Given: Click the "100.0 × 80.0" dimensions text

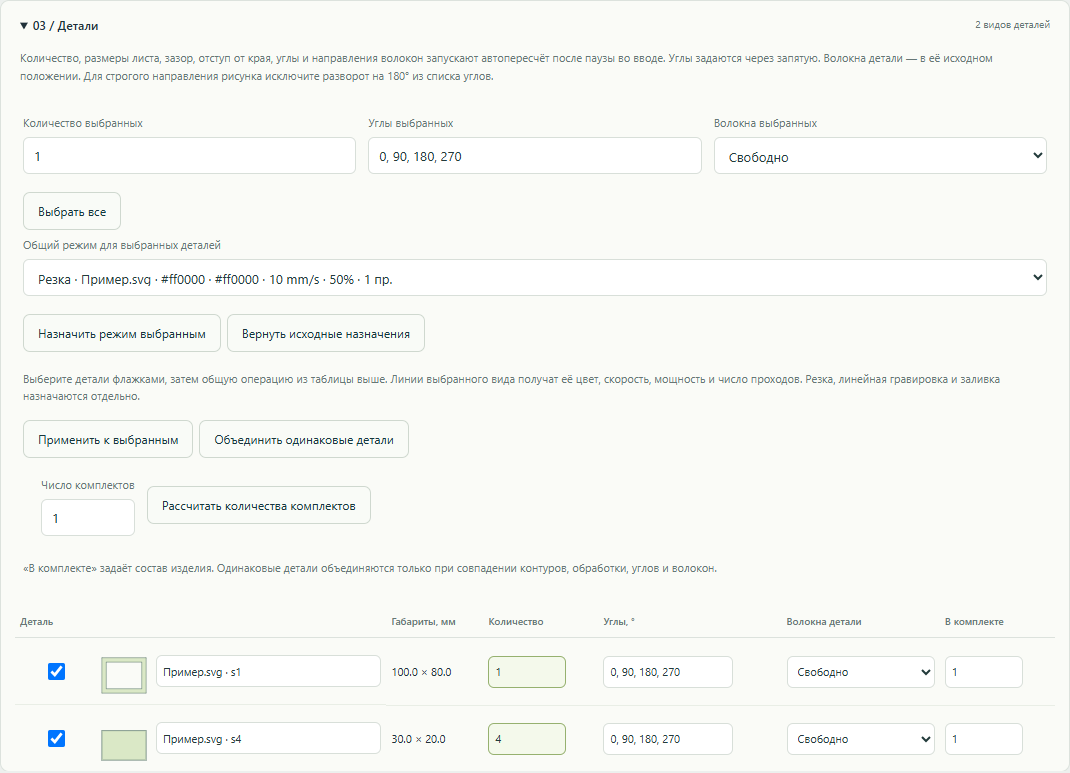Looking at the screenshot, I should click(x=421, y=672).
